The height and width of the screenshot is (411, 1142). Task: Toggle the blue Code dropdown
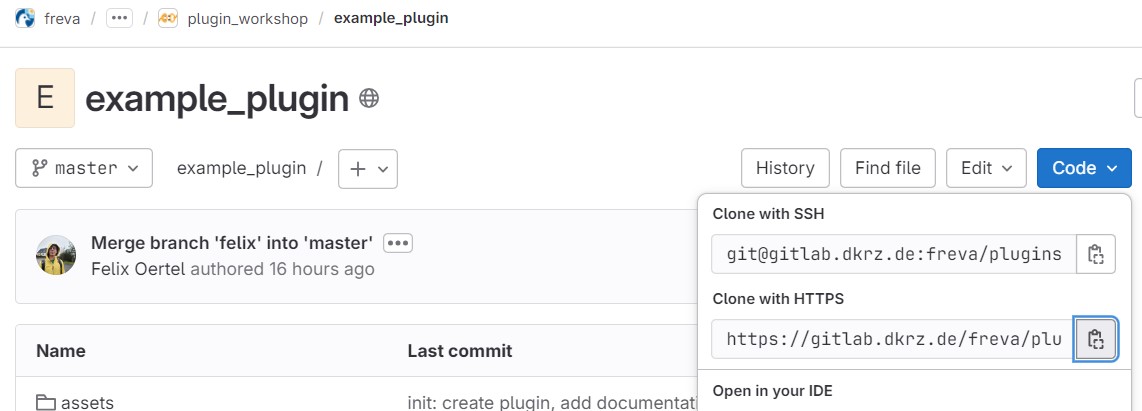[x=1084, y=168]
